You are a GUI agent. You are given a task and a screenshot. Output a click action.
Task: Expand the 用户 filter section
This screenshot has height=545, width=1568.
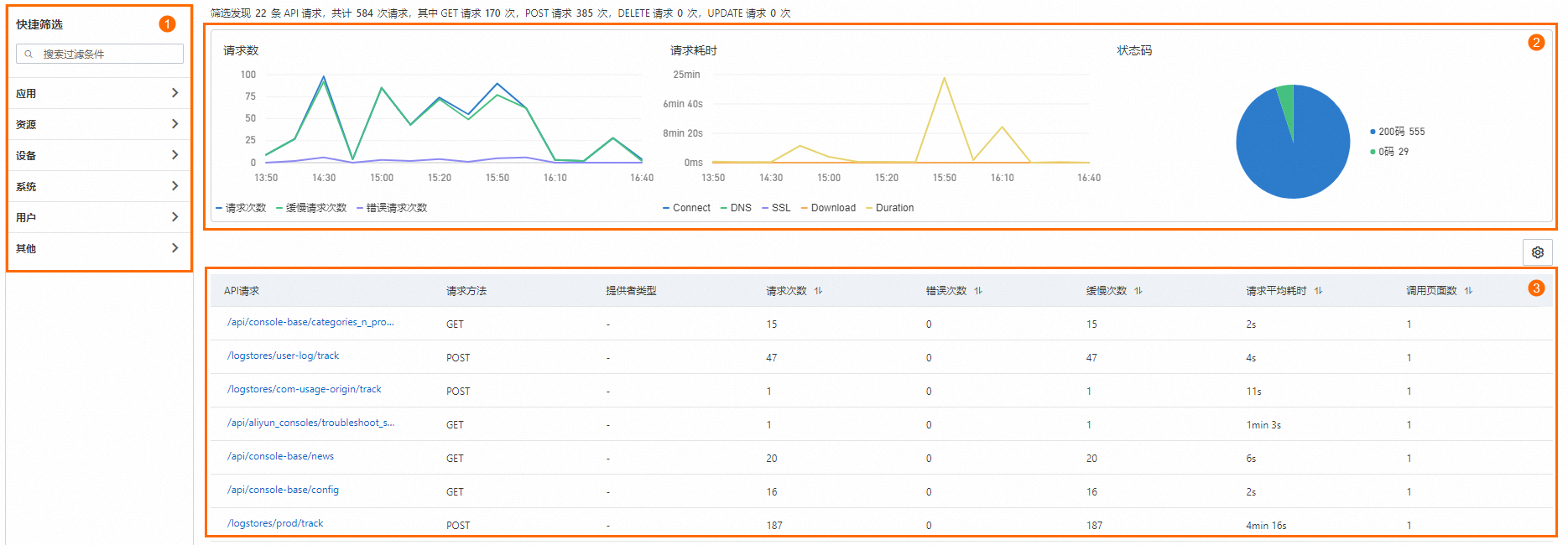(x=98, y=217)
